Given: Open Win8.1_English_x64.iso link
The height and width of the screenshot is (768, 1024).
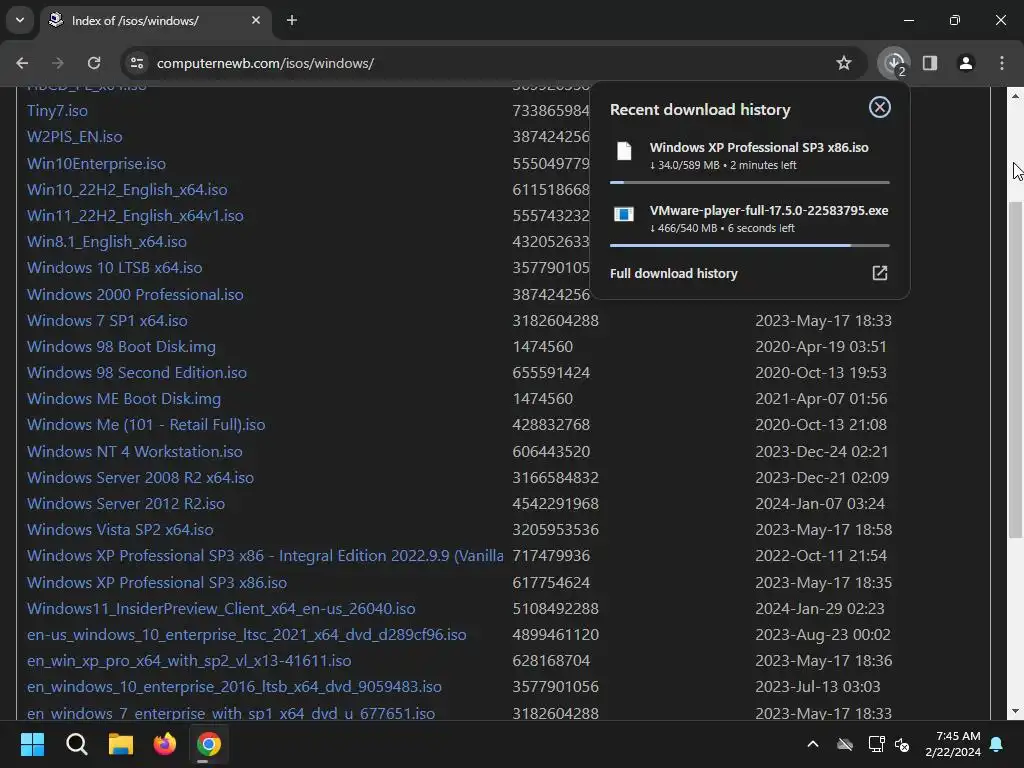Looking at the screenshot, I should [106, 242].
